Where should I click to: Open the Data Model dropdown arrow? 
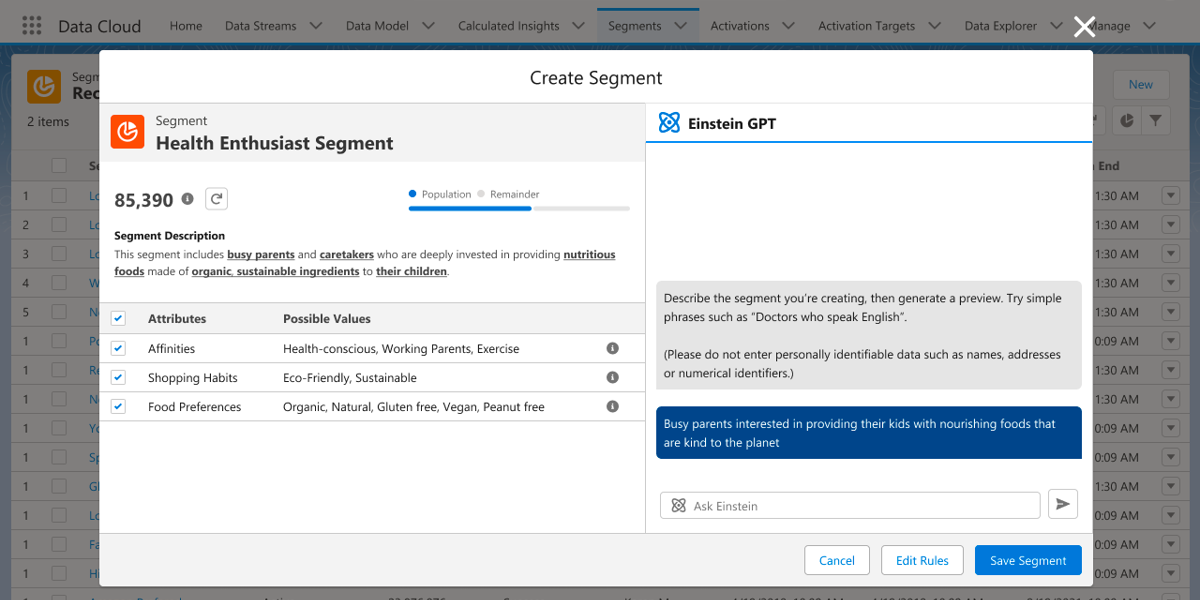[x=428, y=26]
